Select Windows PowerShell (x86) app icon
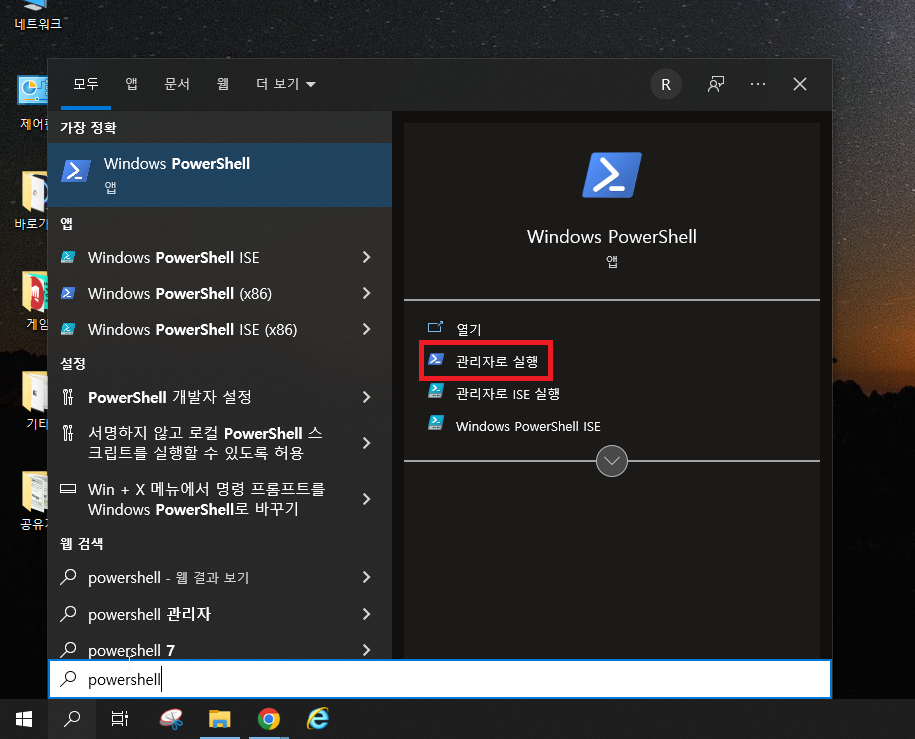The height and width of the screenshot is (739, 915). [68, 293]
